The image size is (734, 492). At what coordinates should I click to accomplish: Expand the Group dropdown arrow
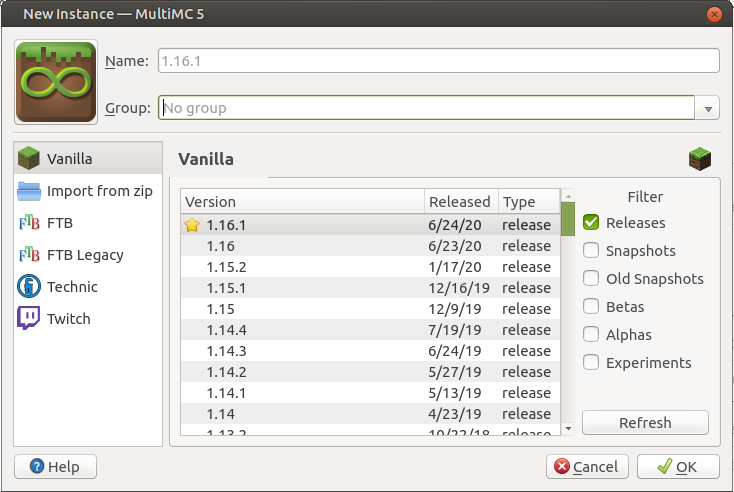tap(707, 108)
